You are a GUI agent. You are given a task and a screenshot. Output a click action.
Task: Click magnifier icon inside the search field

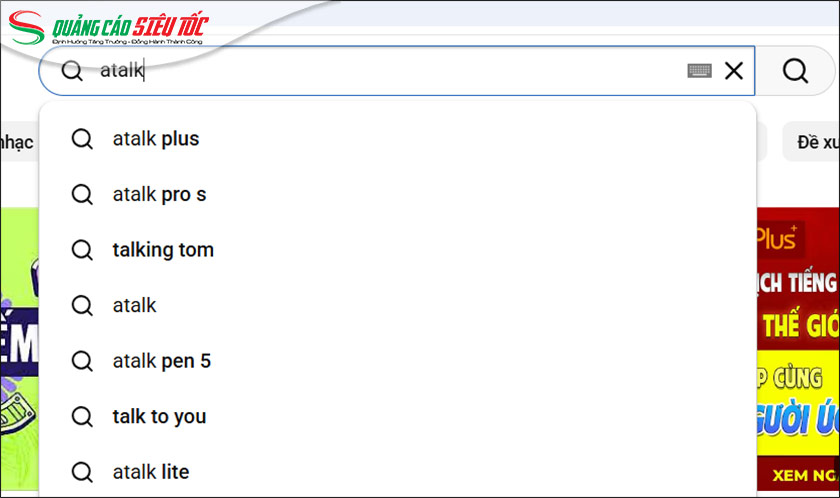[72, 71]
